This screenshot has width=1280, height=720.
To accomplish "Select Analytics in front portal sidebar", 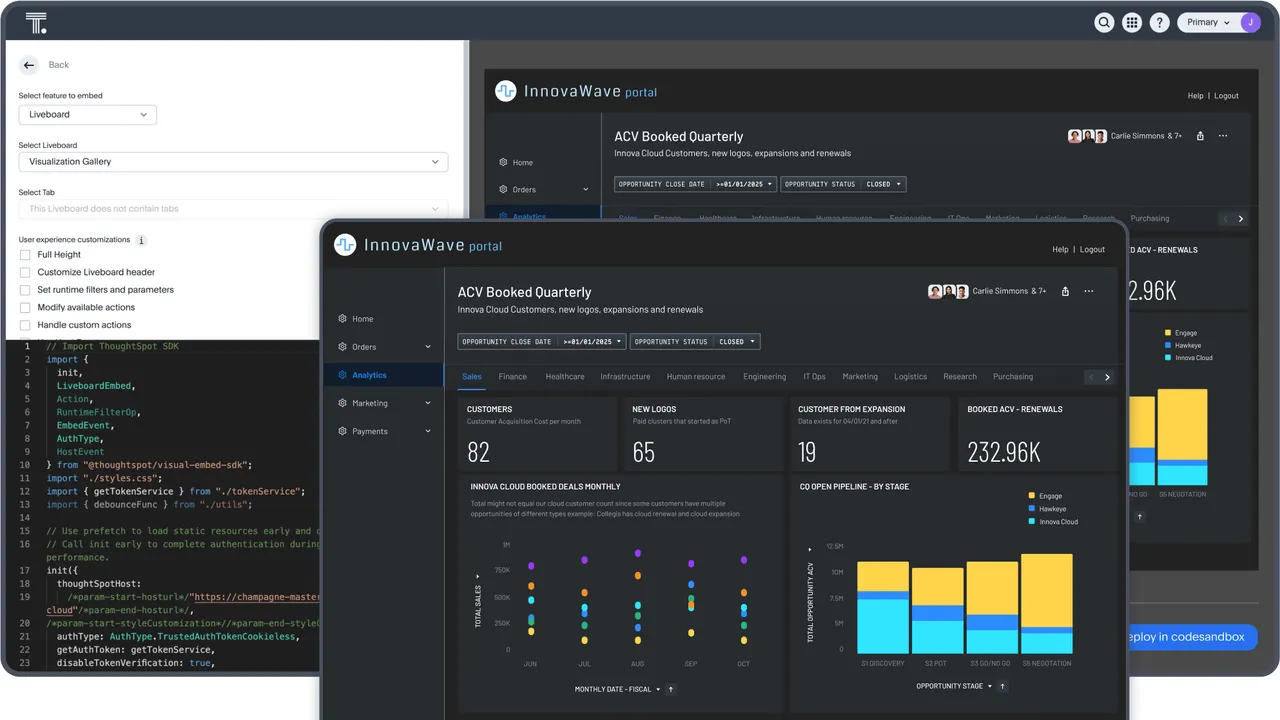I will 384,375.
